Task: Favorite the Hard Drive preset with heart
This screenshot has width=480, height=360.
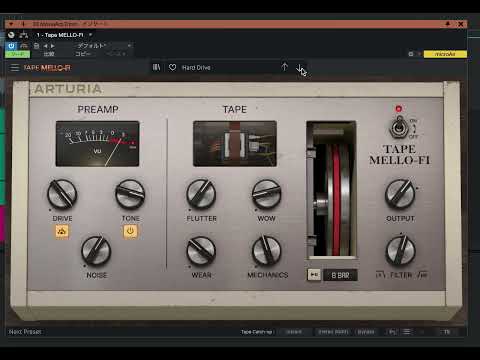Action: point(172,67)
